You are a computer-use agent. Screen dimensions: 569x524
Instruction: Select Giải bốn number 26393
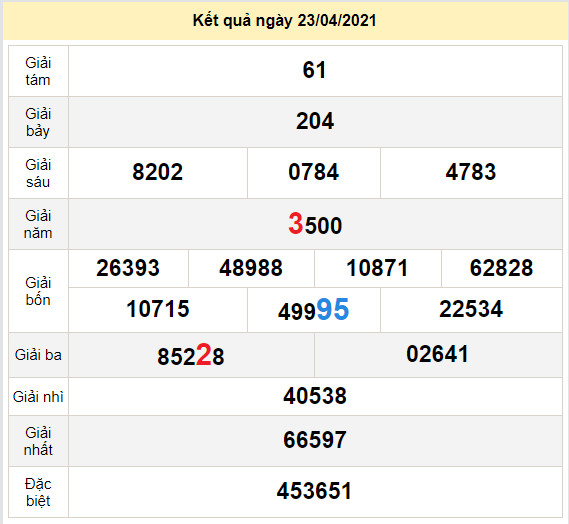coord(128,268)
